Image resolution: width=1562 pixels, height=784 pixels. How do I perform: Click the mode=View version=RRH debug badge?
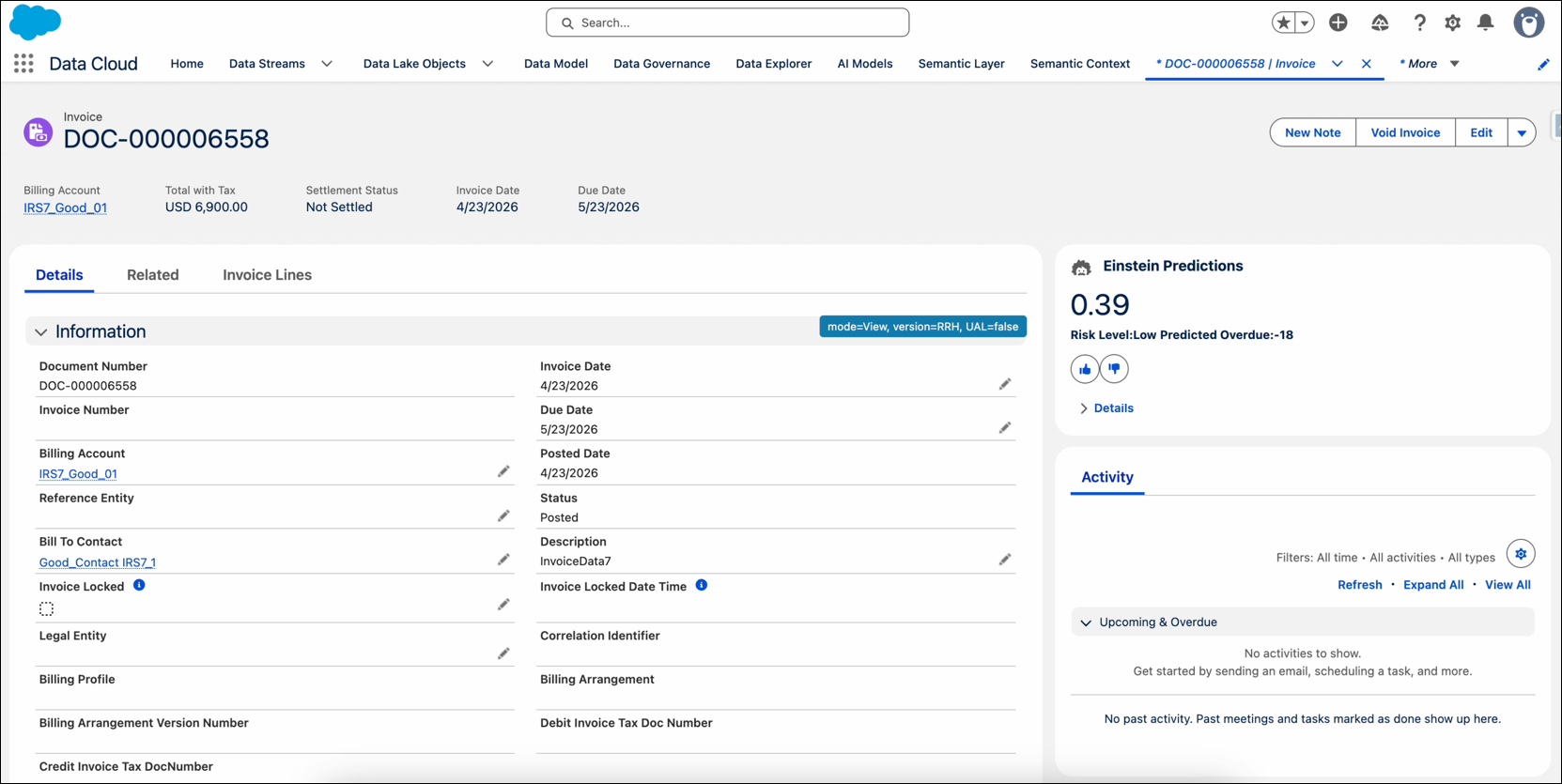[922, 327]
